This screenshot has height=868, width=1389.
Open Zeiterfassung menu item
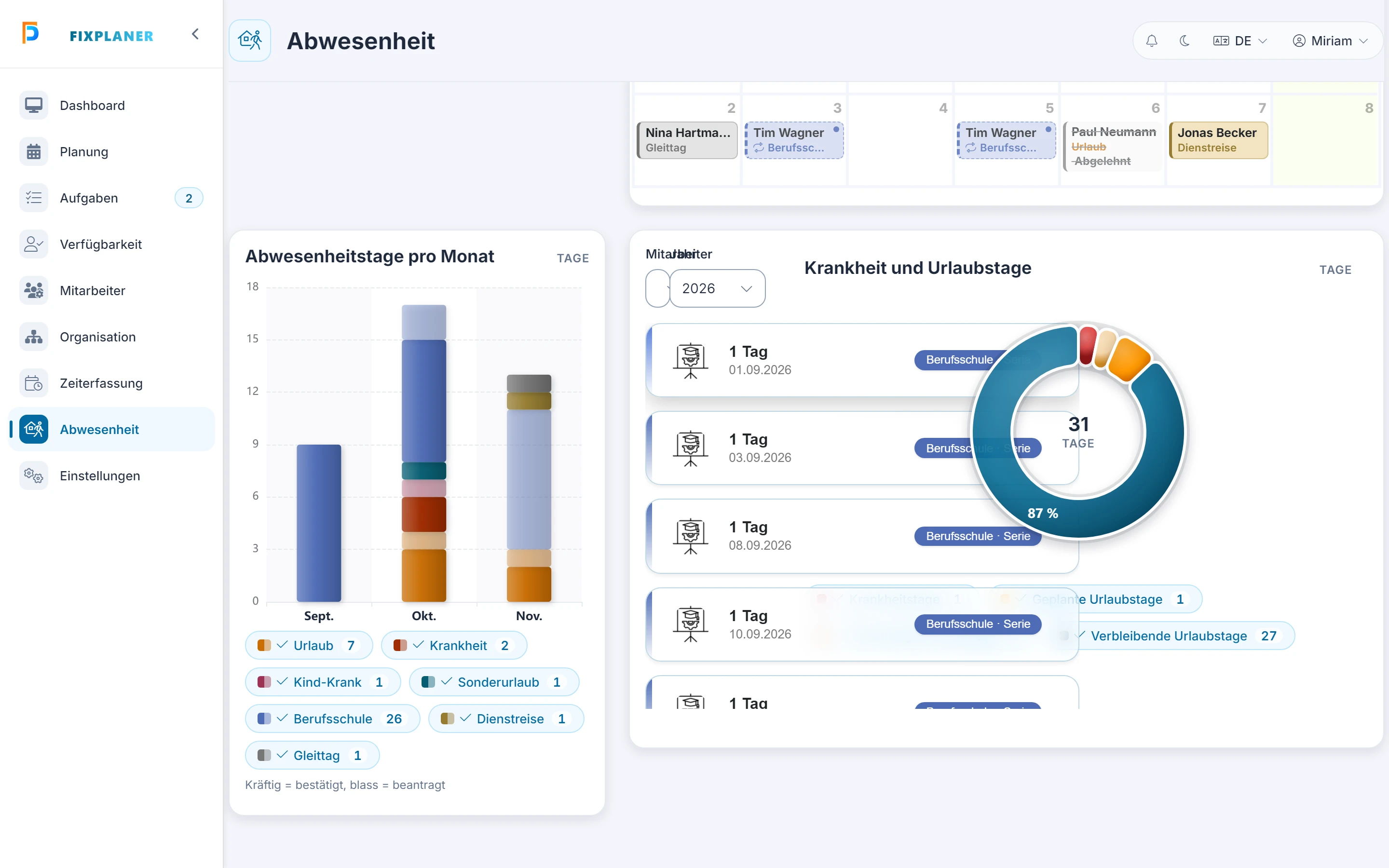click(x=111, y=383)
